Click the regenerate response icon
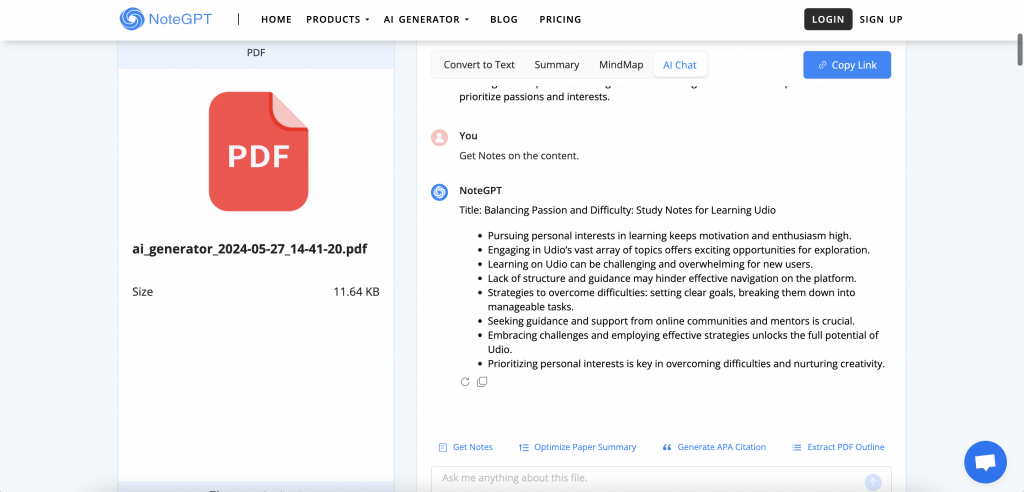Viewport: 1024px width, 492px height. 465,382
